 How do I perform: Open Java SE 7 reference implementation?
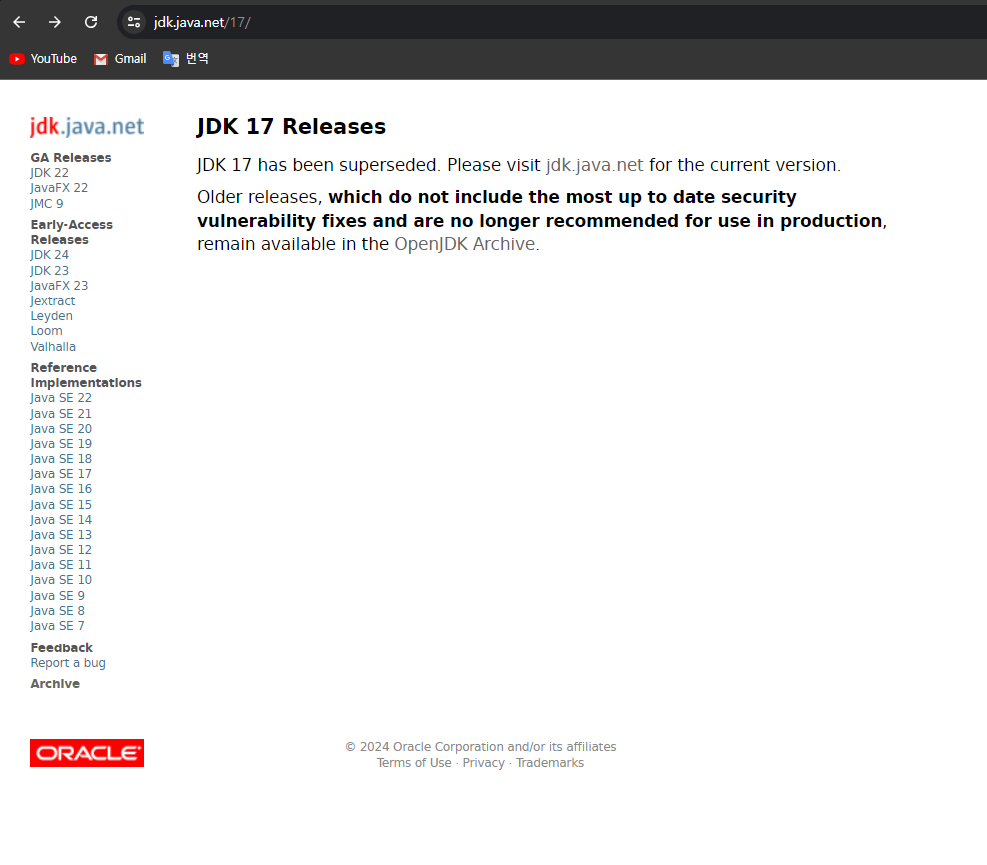[57, 625]
